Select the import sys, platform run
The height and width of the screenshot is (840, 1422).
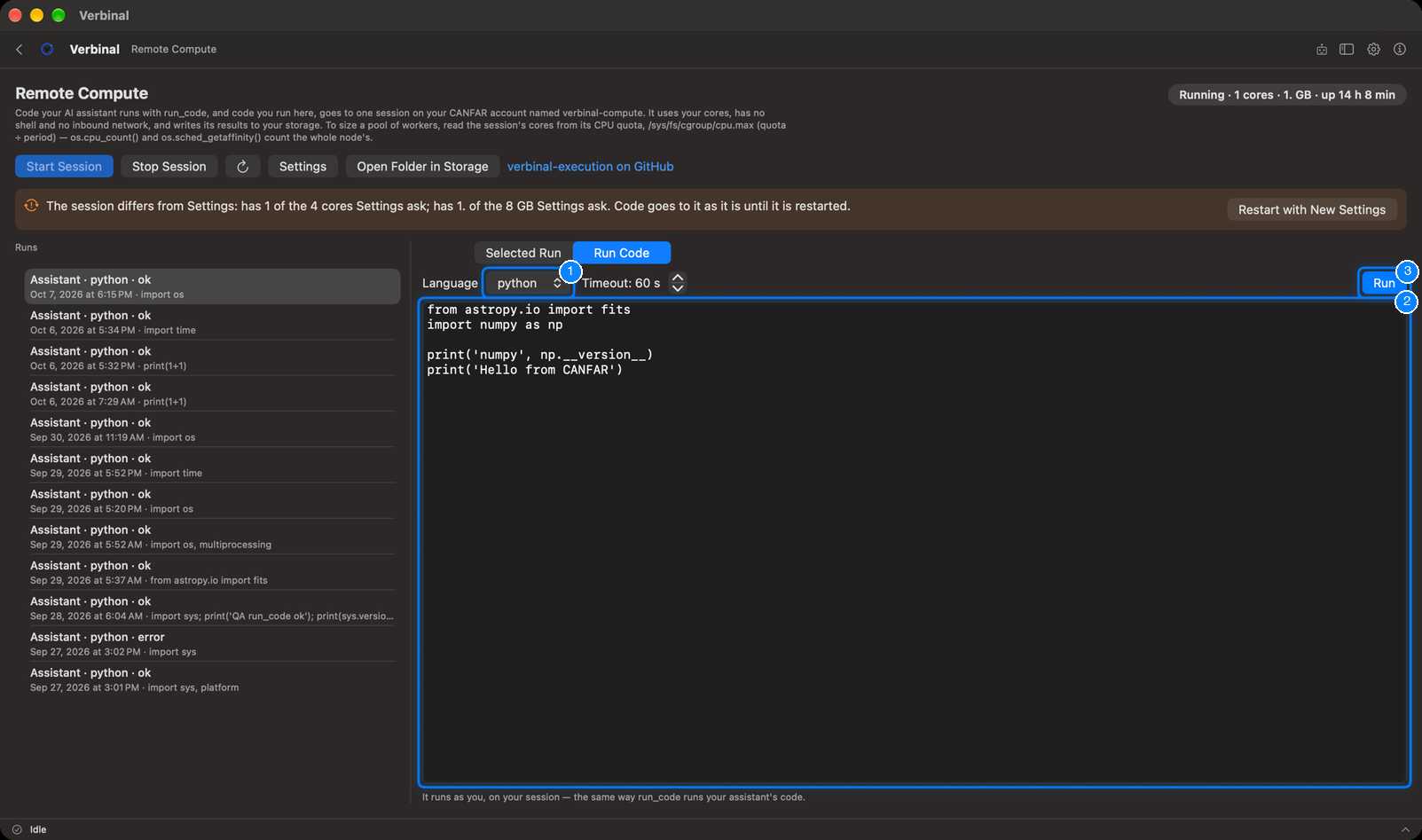click(212, 679)
